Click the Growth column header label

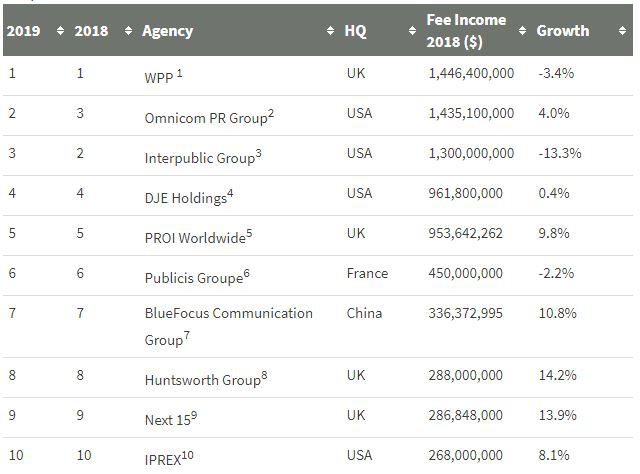click(x=562, y=31)
